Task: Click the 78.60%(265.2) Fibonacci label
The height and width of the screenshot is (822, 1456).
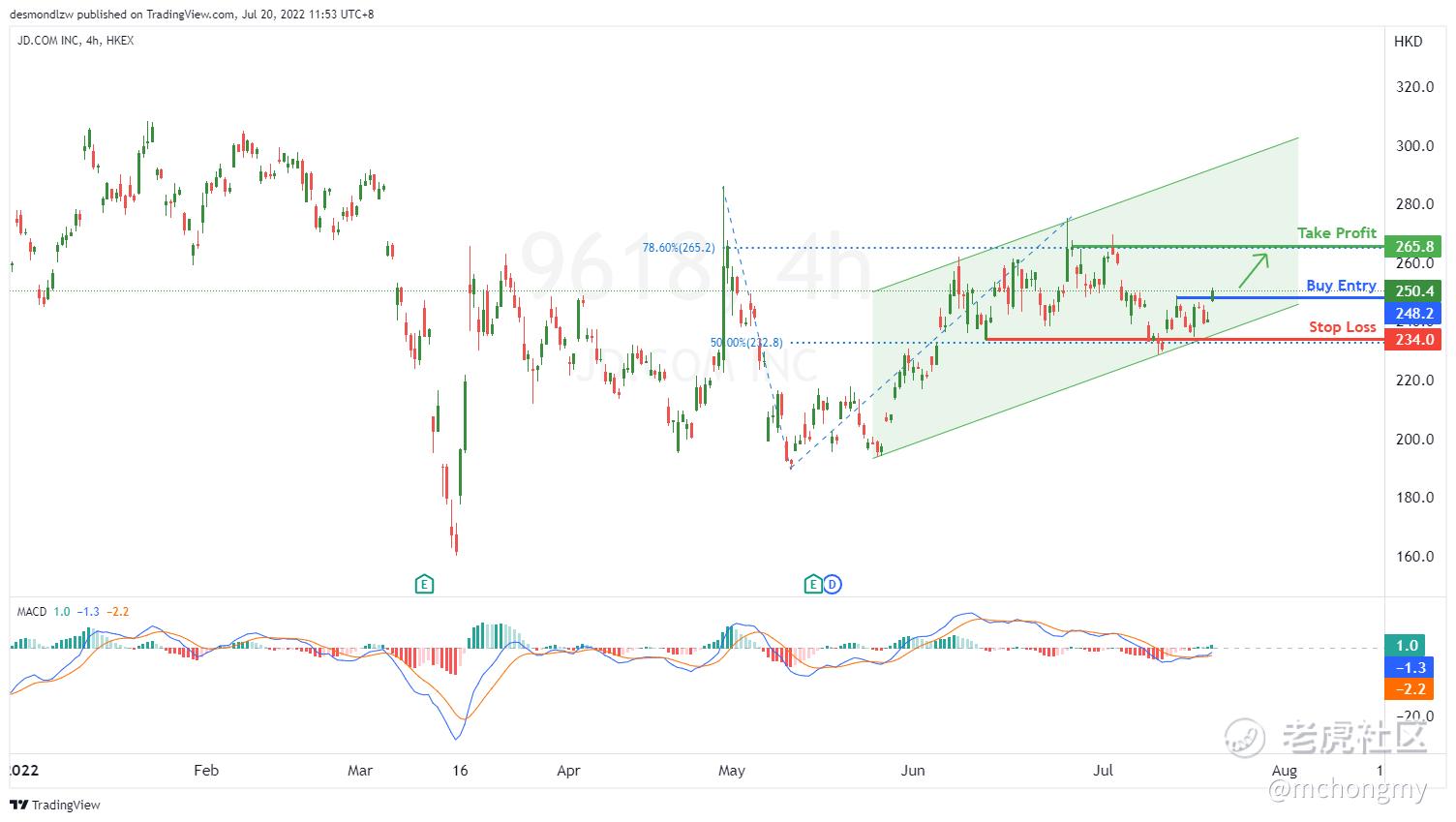Action: point(679,248)
